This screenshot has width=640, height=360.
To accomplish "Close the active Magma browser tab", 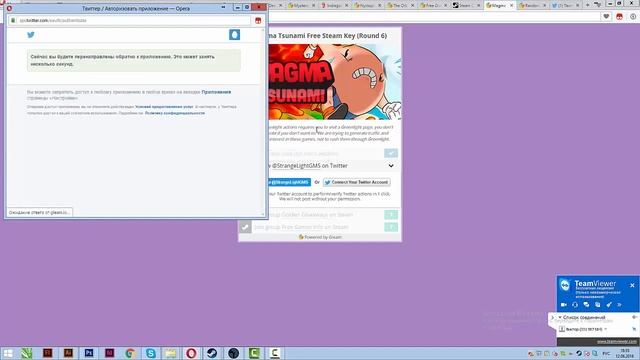I will coord(511,5).
